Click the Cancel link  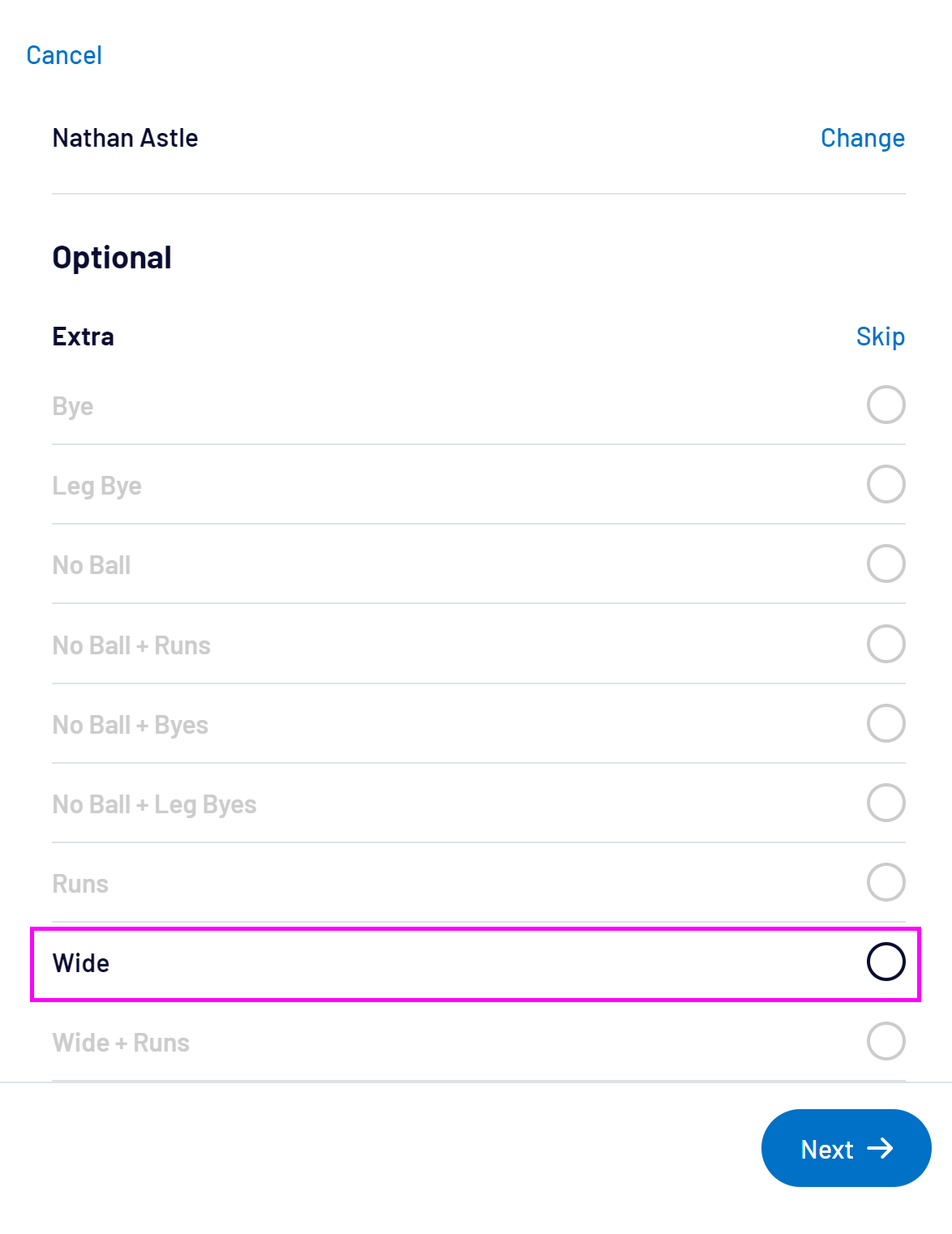[x=64, y=55]
